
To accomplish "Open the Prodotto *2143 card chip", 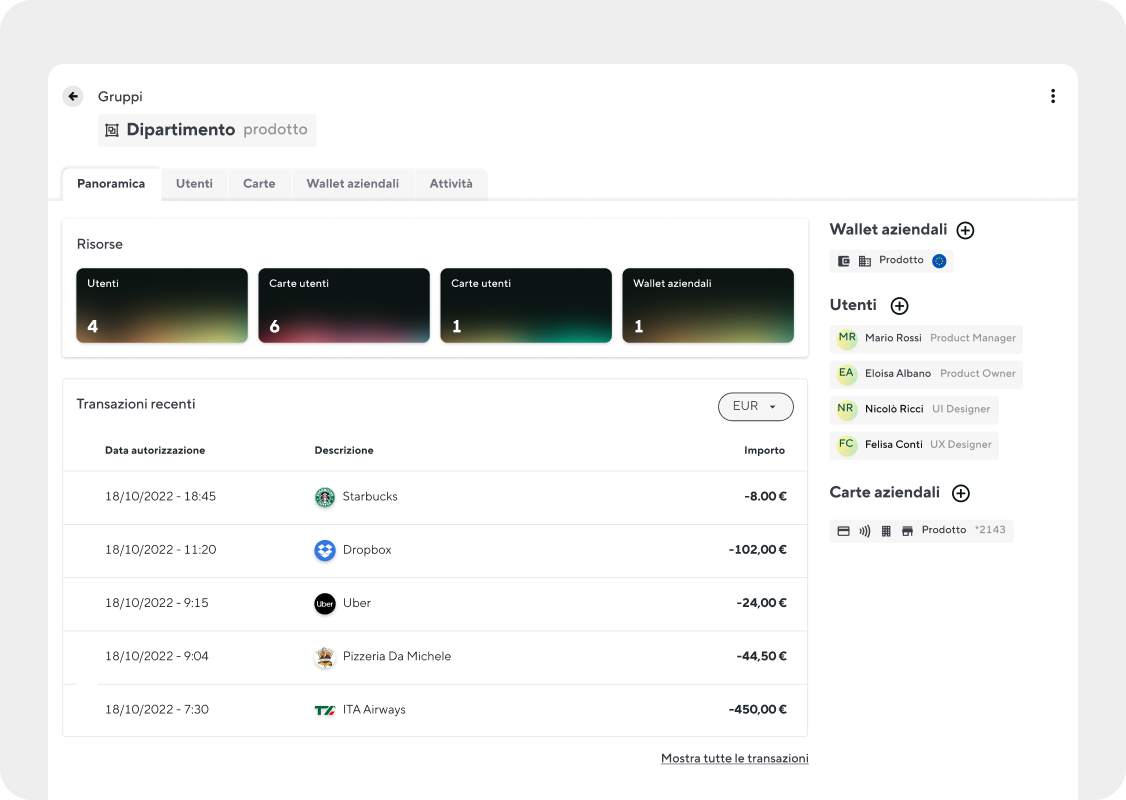I will [921, 531].
